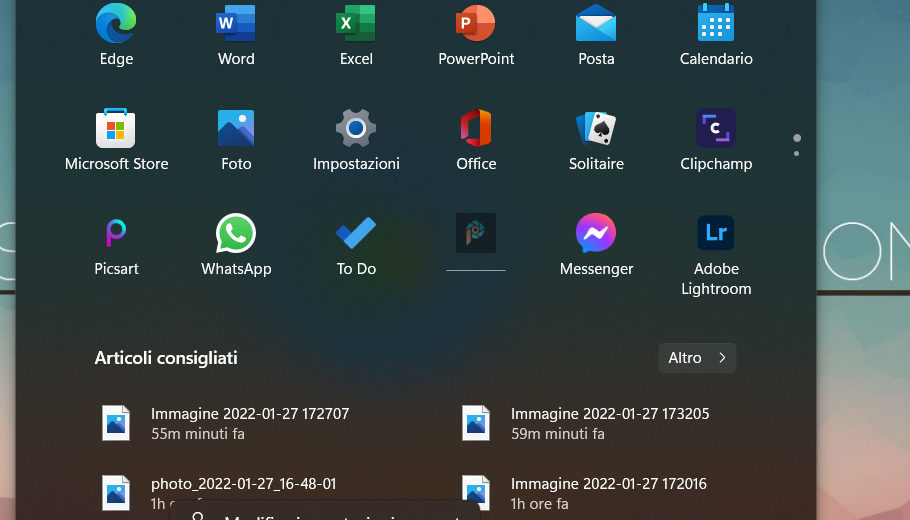
Task: Open photo_2022-01-27_16-48-01 file
Action: coord(243,485)
